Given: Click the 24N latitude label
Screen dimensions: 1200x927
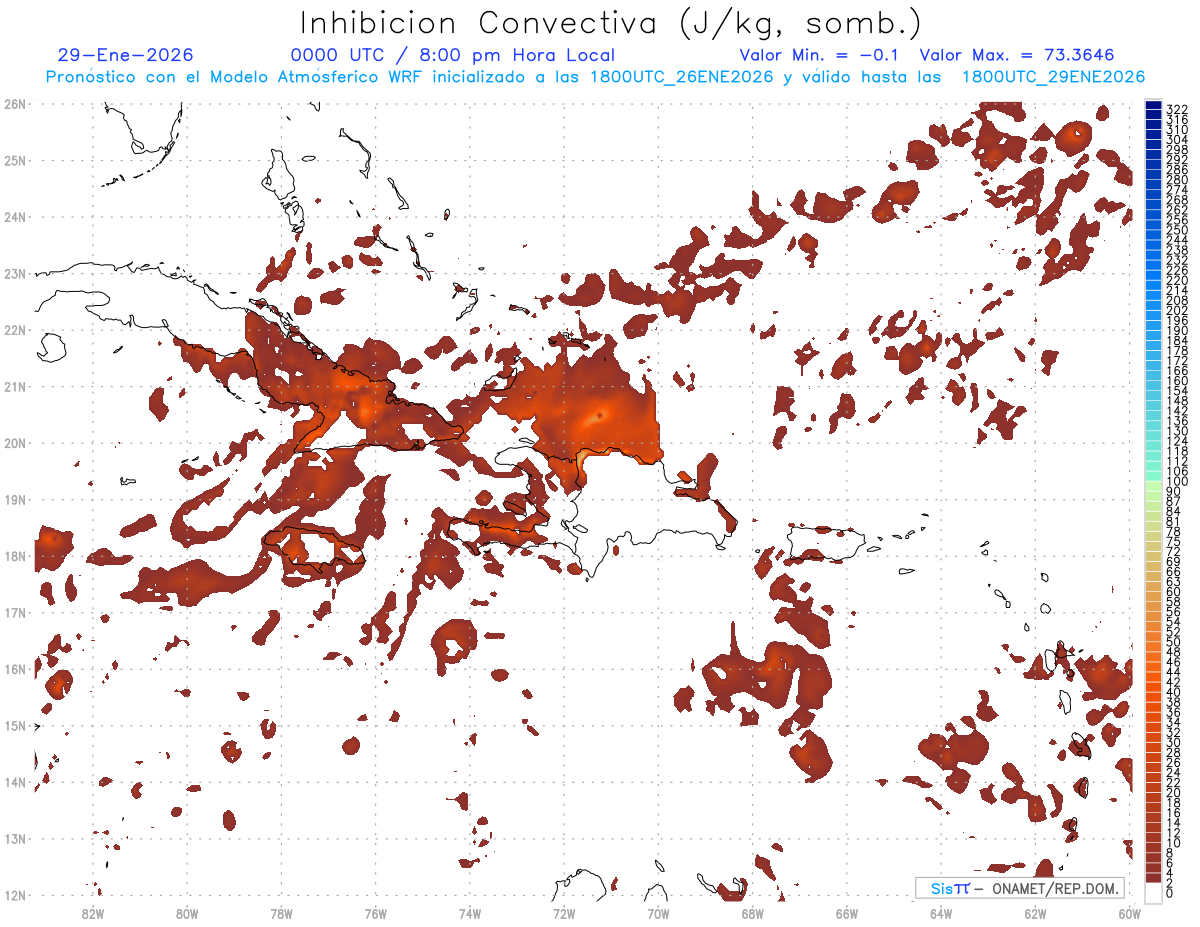Looking at the screenshot, I should point(15,217).
